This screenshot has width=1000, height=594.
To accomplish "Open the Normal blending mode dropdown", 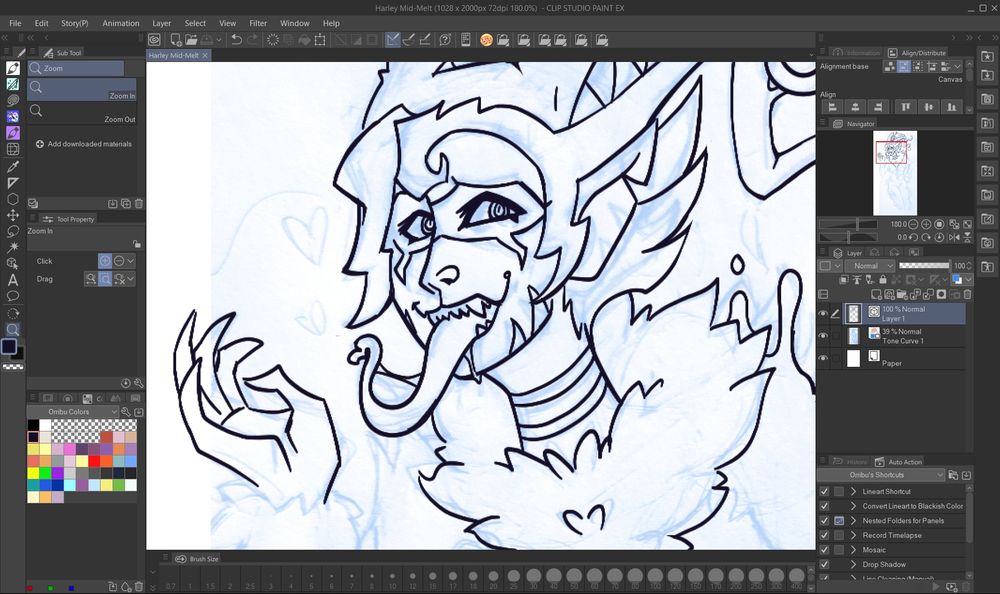I will 871,265.
